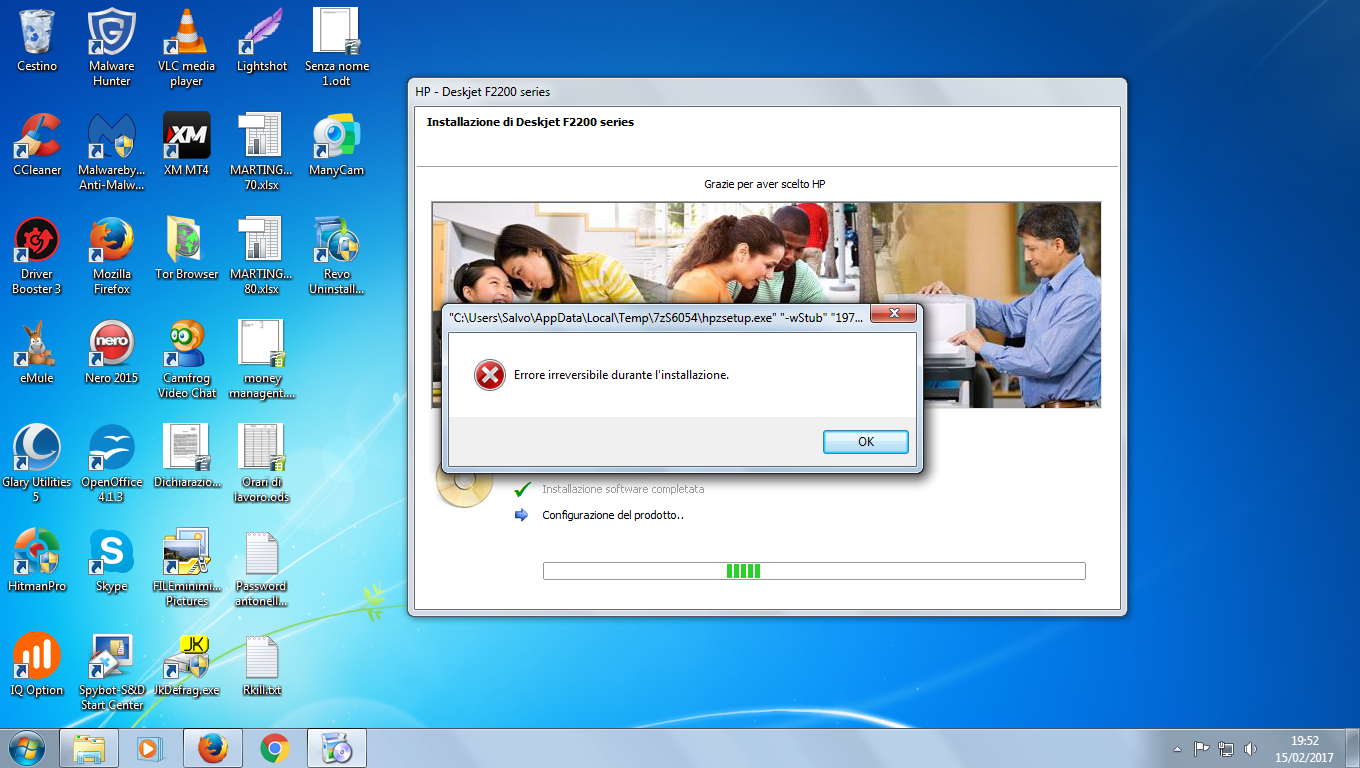1360x768 pixels.
Task: Select the OpenOffice 4.1.3 shortcut
Action: click(112, 464)
